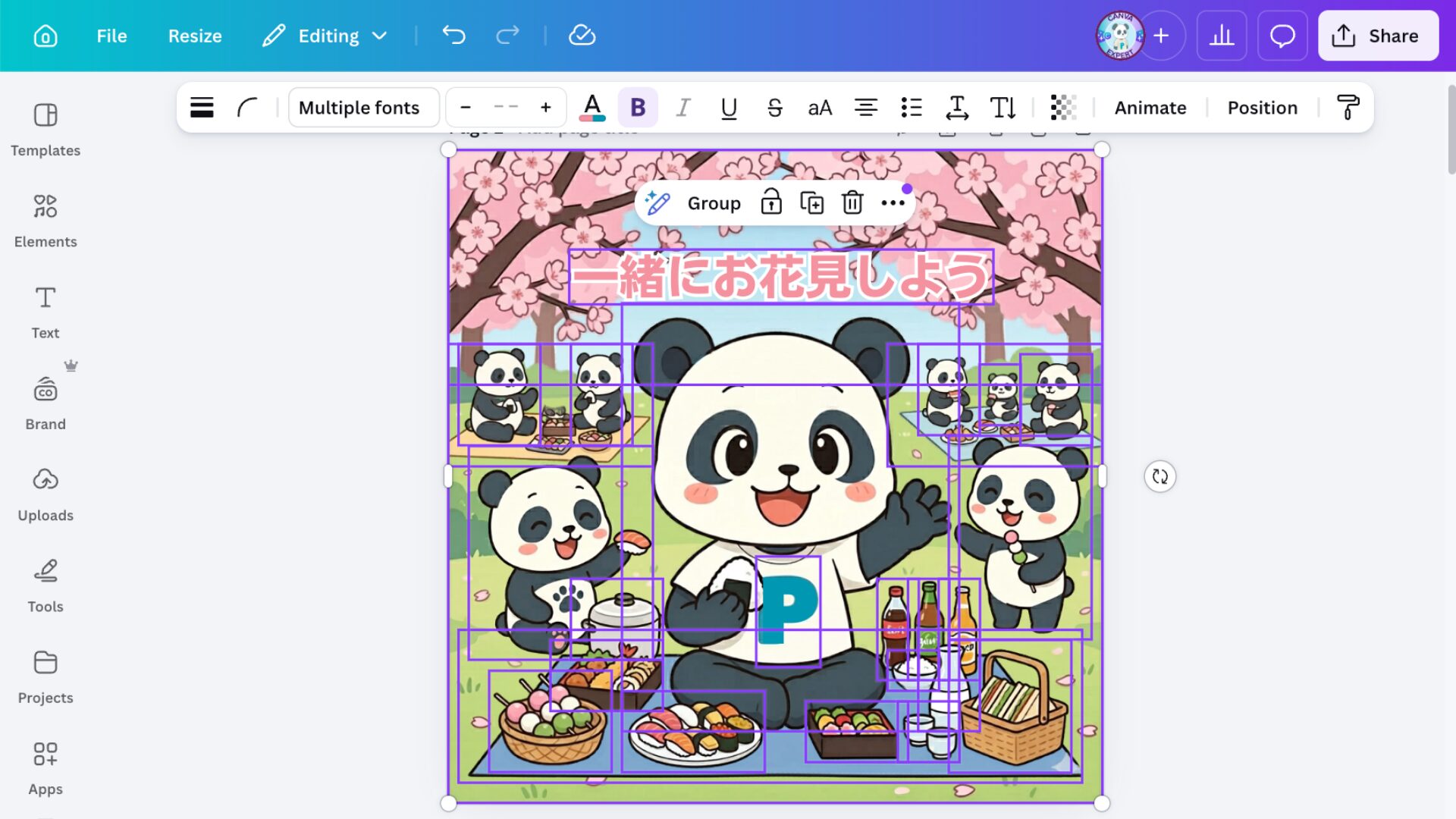The height and width of the screenshot is (819, 1456).
Task: Open the Resize menu
Action: coord(195,36)
